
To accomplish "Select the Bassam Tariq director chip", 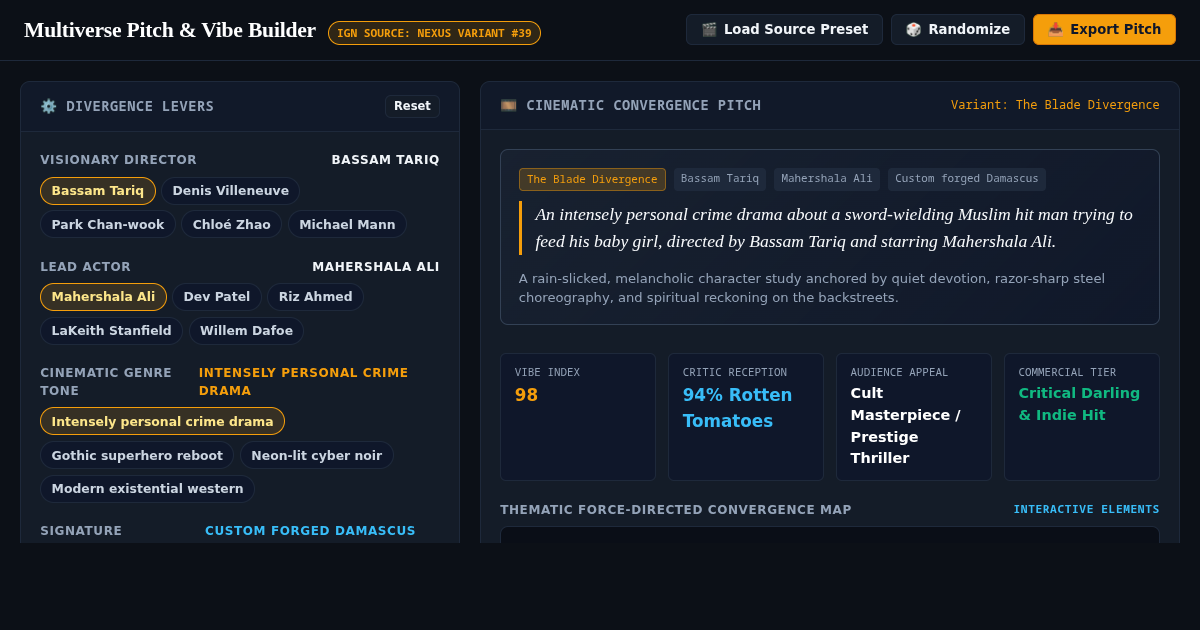I will [98, 191].
